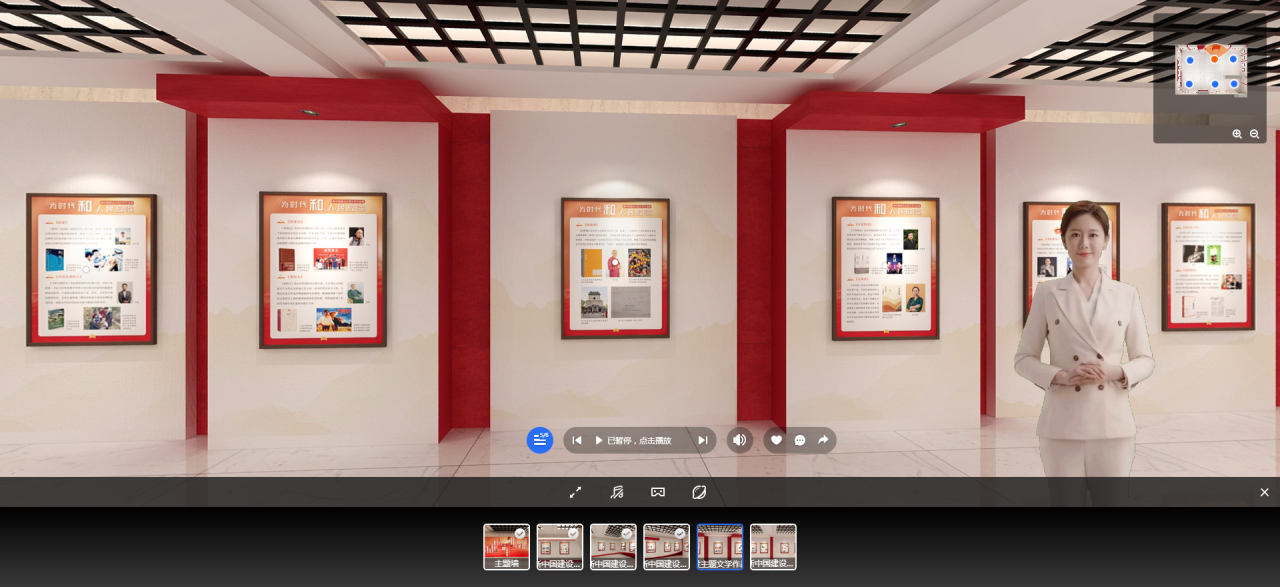Click the planet view icon in the bottom toolbar
This screenshot has width=1280, height=587.
699,492
